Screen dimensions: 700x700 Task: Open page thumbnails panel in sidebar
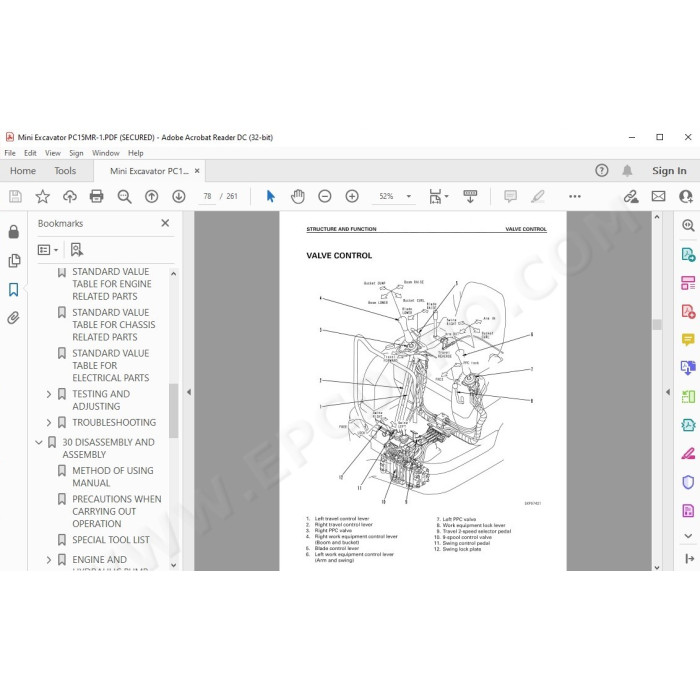(14, 261)
